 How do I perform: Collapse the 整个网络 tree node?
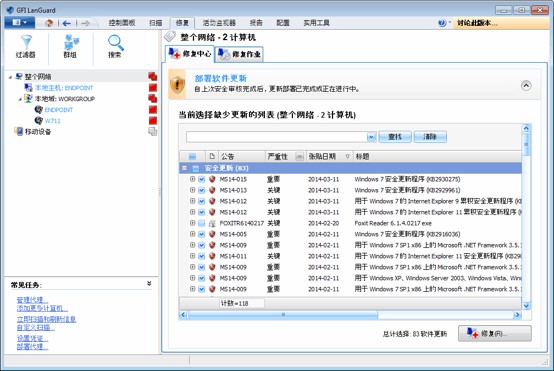(10, 77)
